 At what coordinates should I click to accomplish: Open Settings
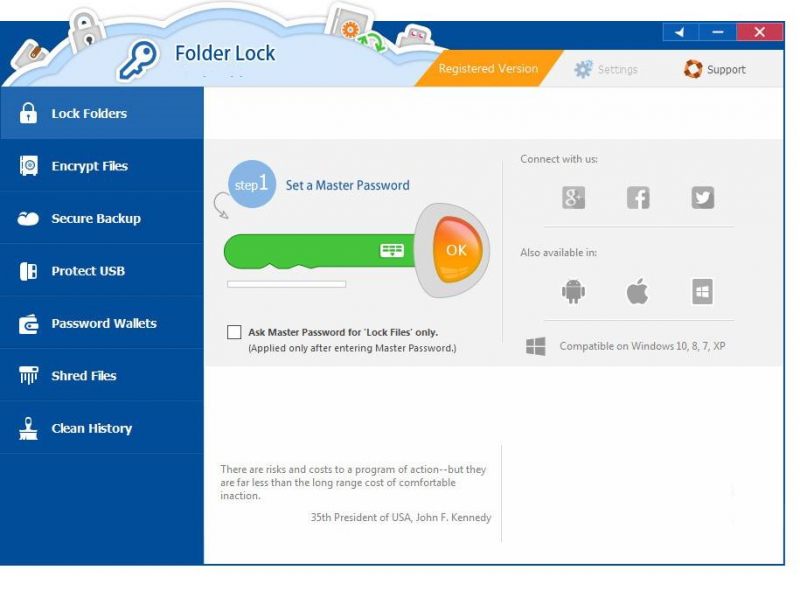click(606, 69)
